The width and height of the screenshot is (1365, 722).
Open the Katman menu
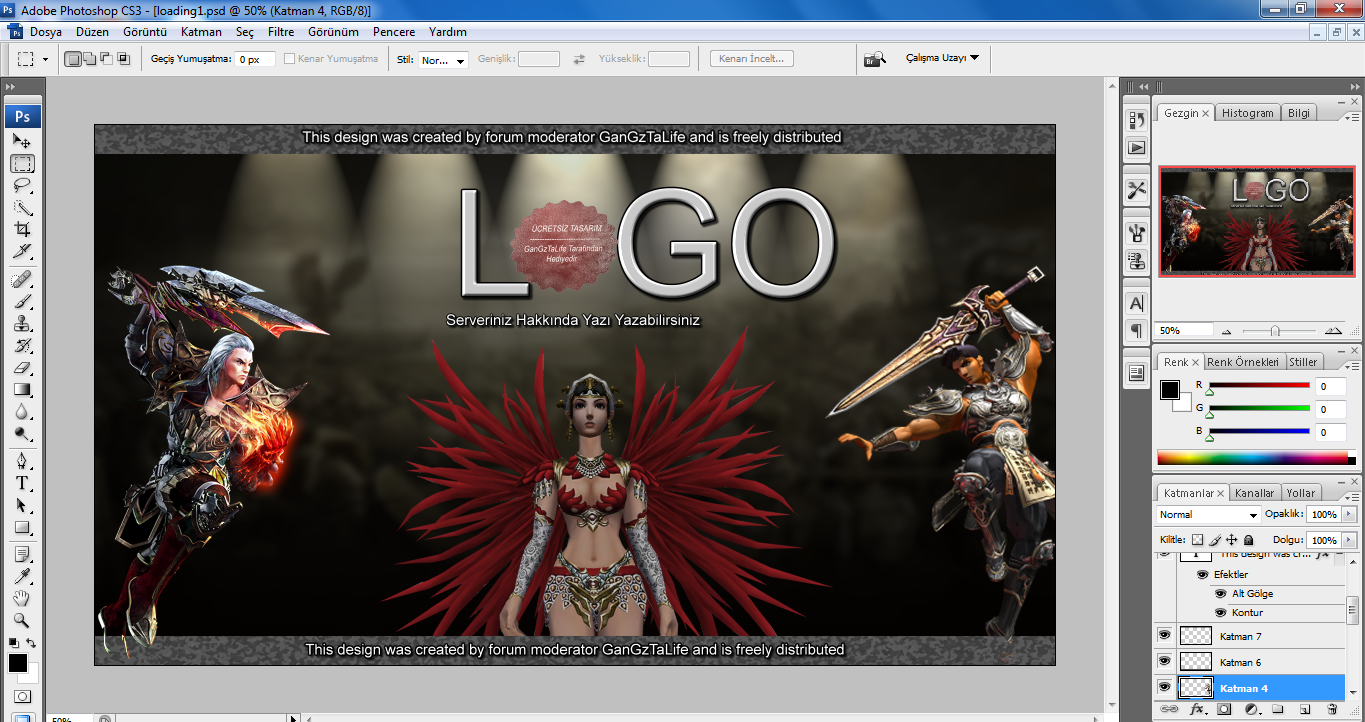(x=201, y=32)
